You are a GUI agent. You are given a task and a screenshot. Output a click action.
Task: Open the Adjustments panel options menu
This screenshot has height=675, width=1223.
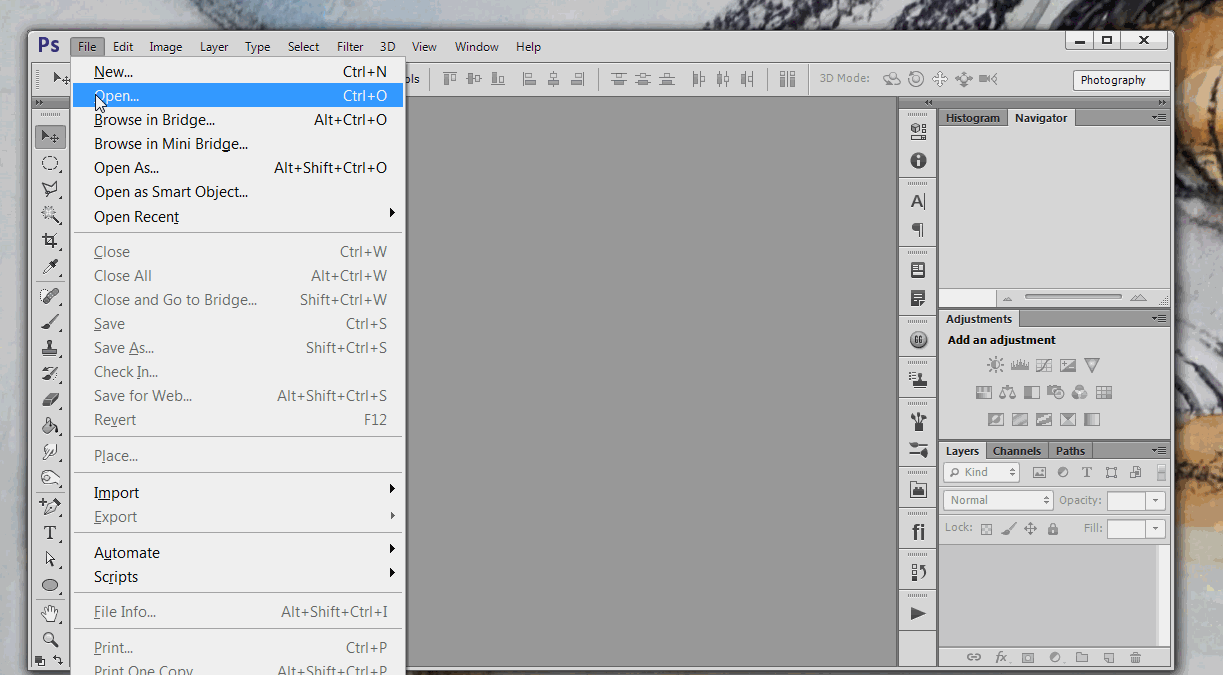click(1159, 319)
